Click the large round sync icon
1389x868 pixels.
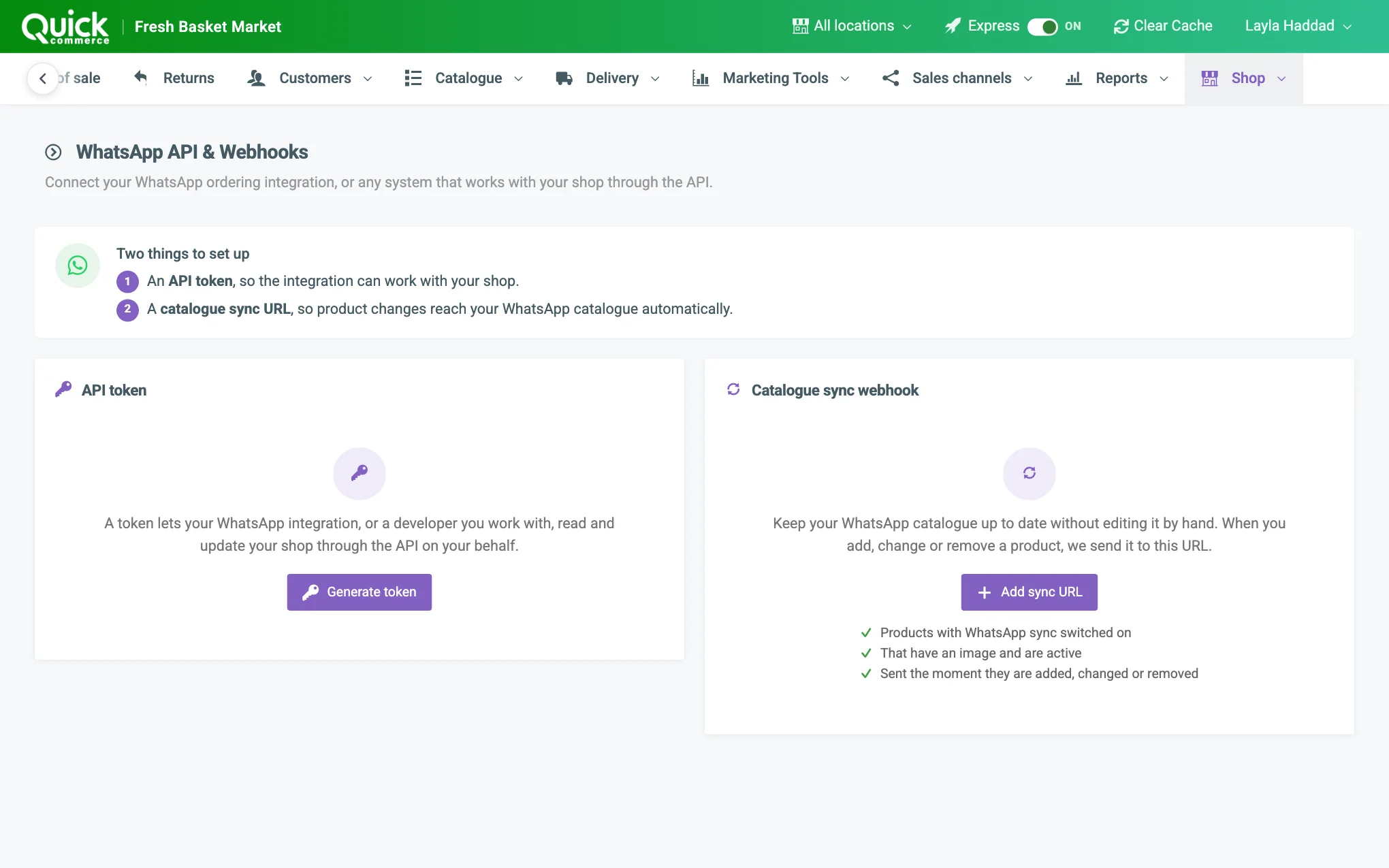pyautogui.click(x=1029, y=473)
